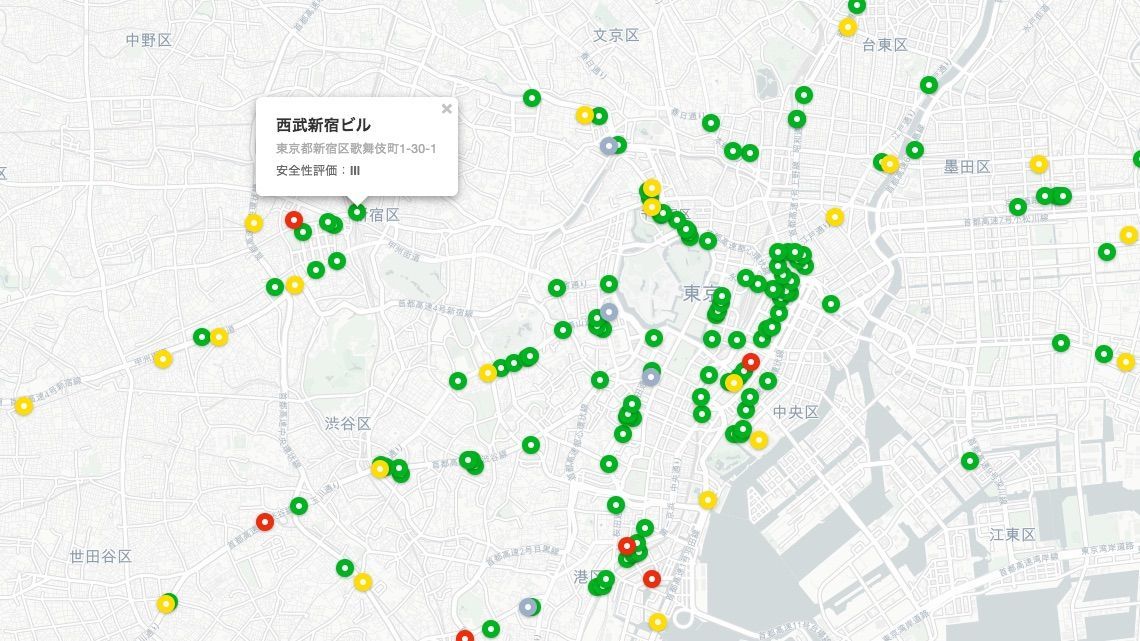Click the yellow marker below 文京区 label
The height and width of the screenshot is (641, 1140).
tap(585, 113)
